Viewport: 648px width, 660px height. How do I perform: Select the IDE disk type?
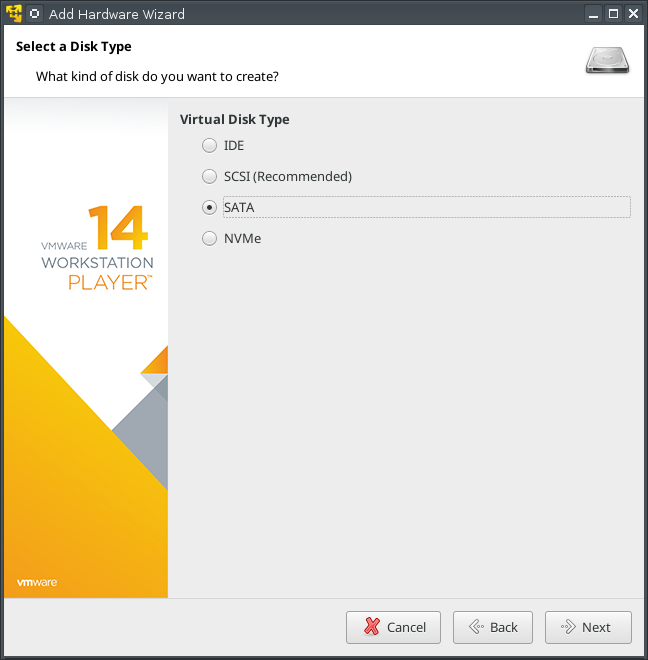(x=209, y=145)
